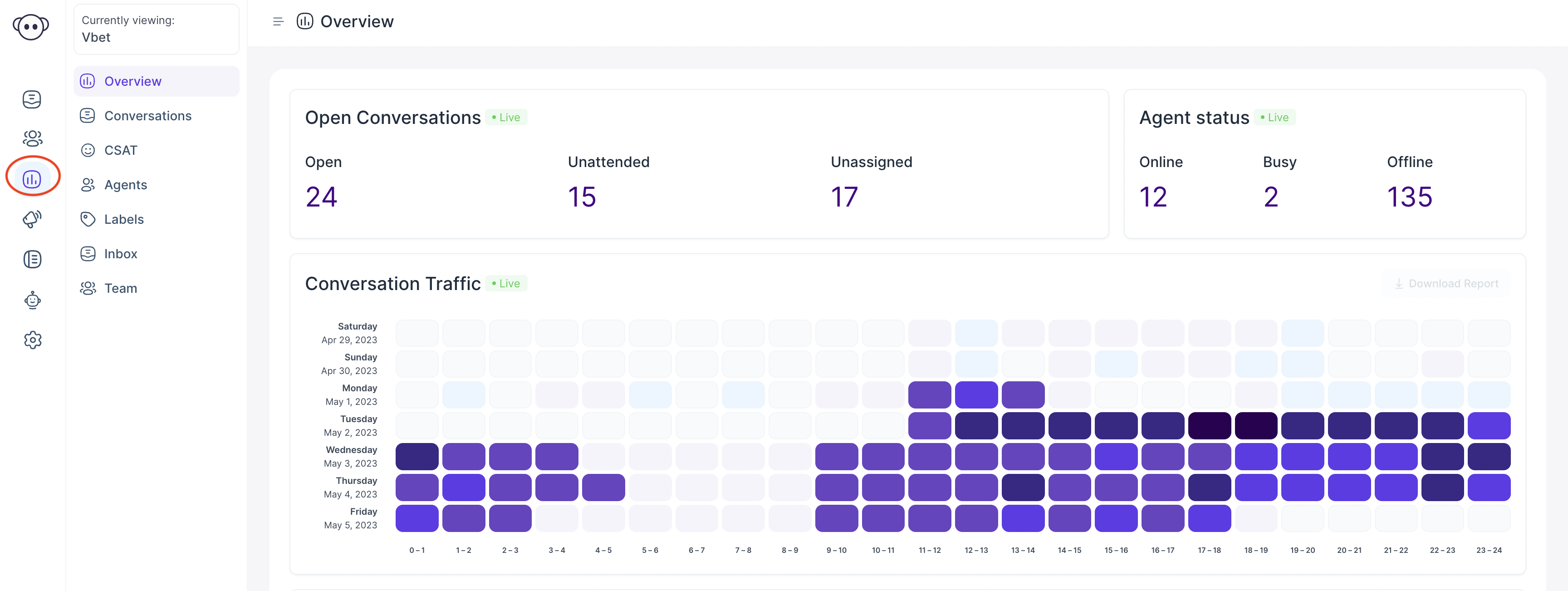Viewport: 1568px width, 591px height.
Task: Click the Agent status heading
Action: click(1194, 117)
